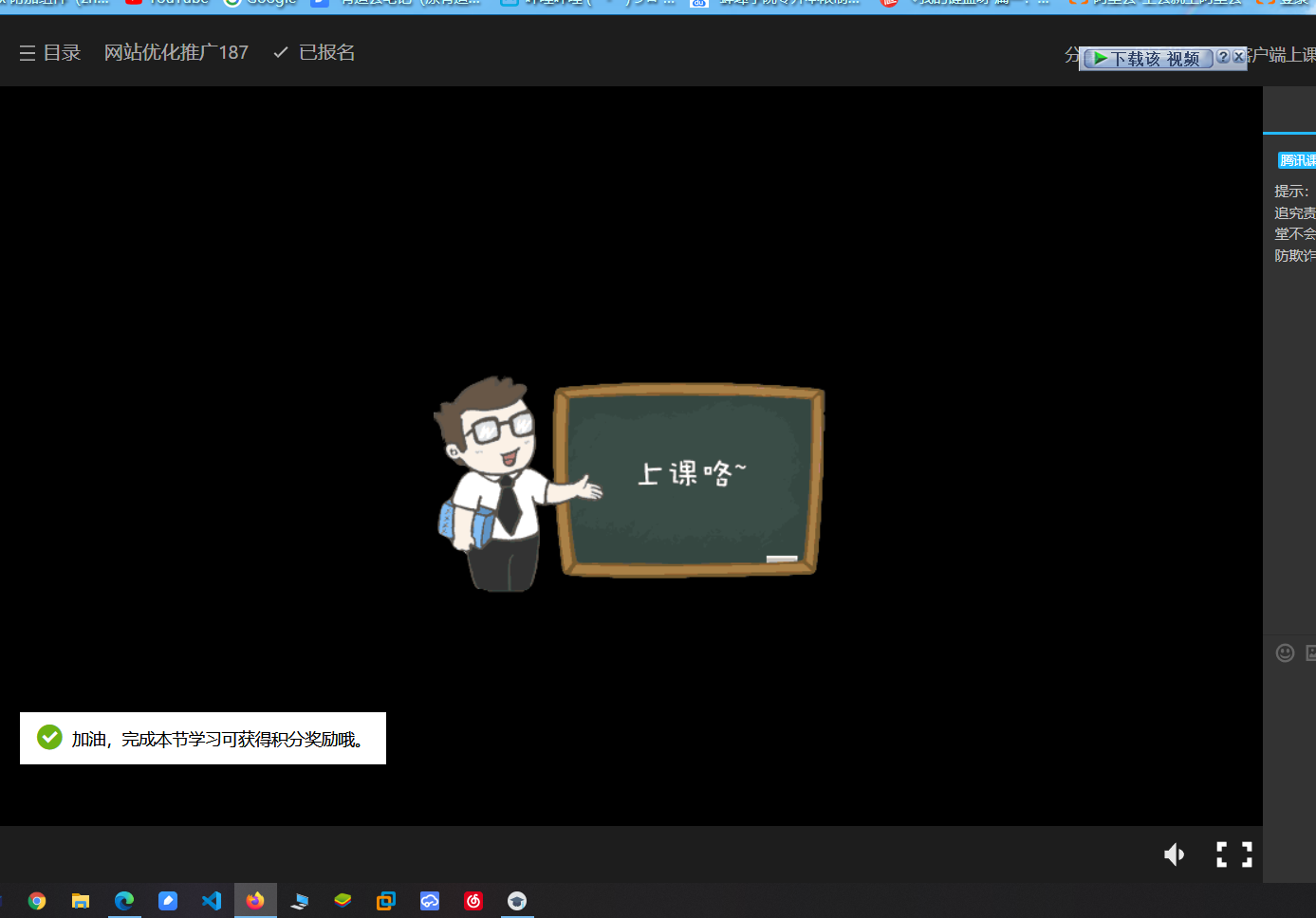The width and height of the screenshot is (1316, 918).
Task: Open File Explorer from the taskbar
Action: 81,901
